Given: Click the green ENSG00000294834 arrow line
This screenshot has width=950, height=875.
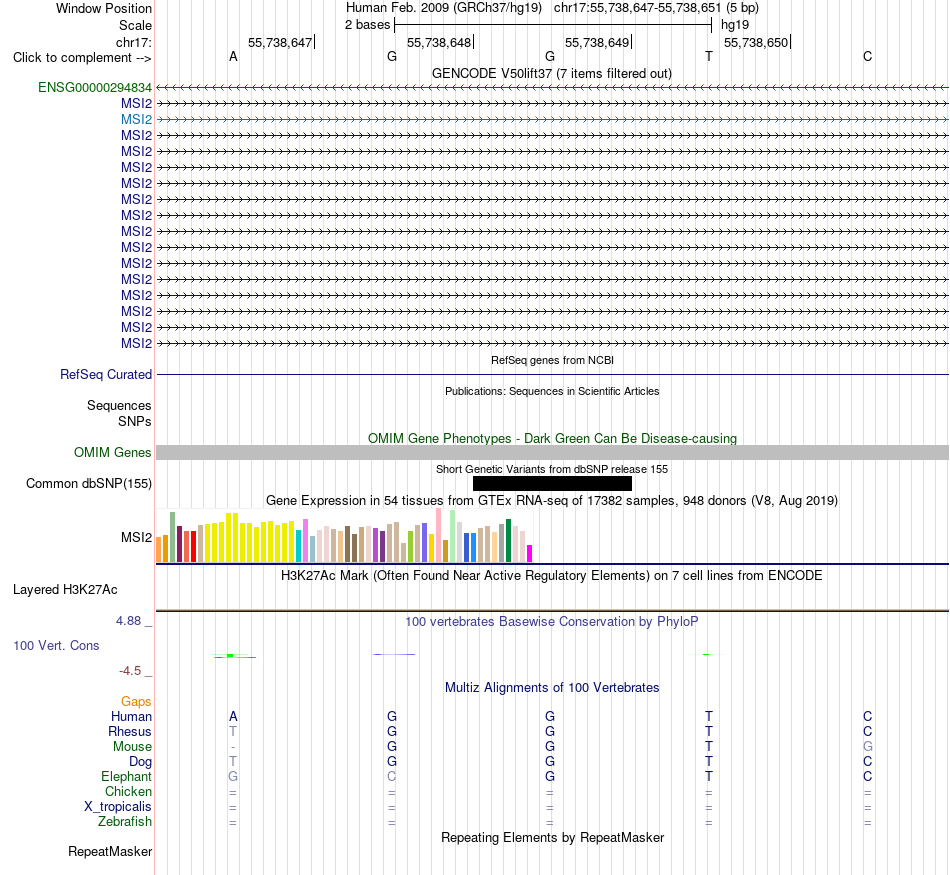Looking at the screenshot, I should pos(552,87).
